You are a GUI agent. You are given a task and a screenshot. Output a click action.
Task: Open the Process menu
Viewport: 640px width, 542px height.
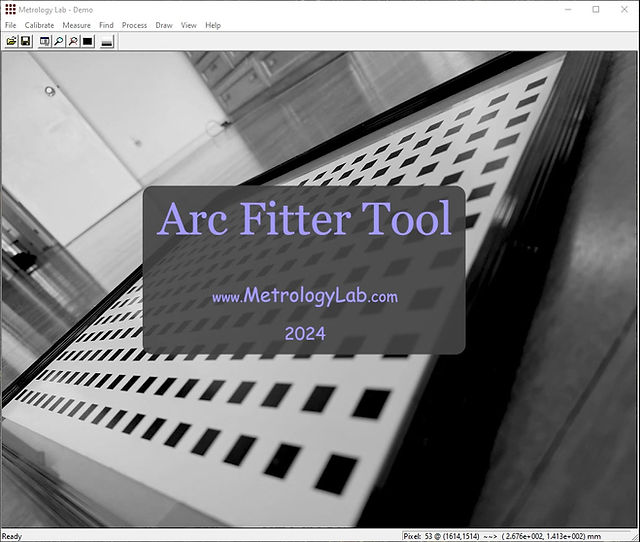click(x=134, y=25)
